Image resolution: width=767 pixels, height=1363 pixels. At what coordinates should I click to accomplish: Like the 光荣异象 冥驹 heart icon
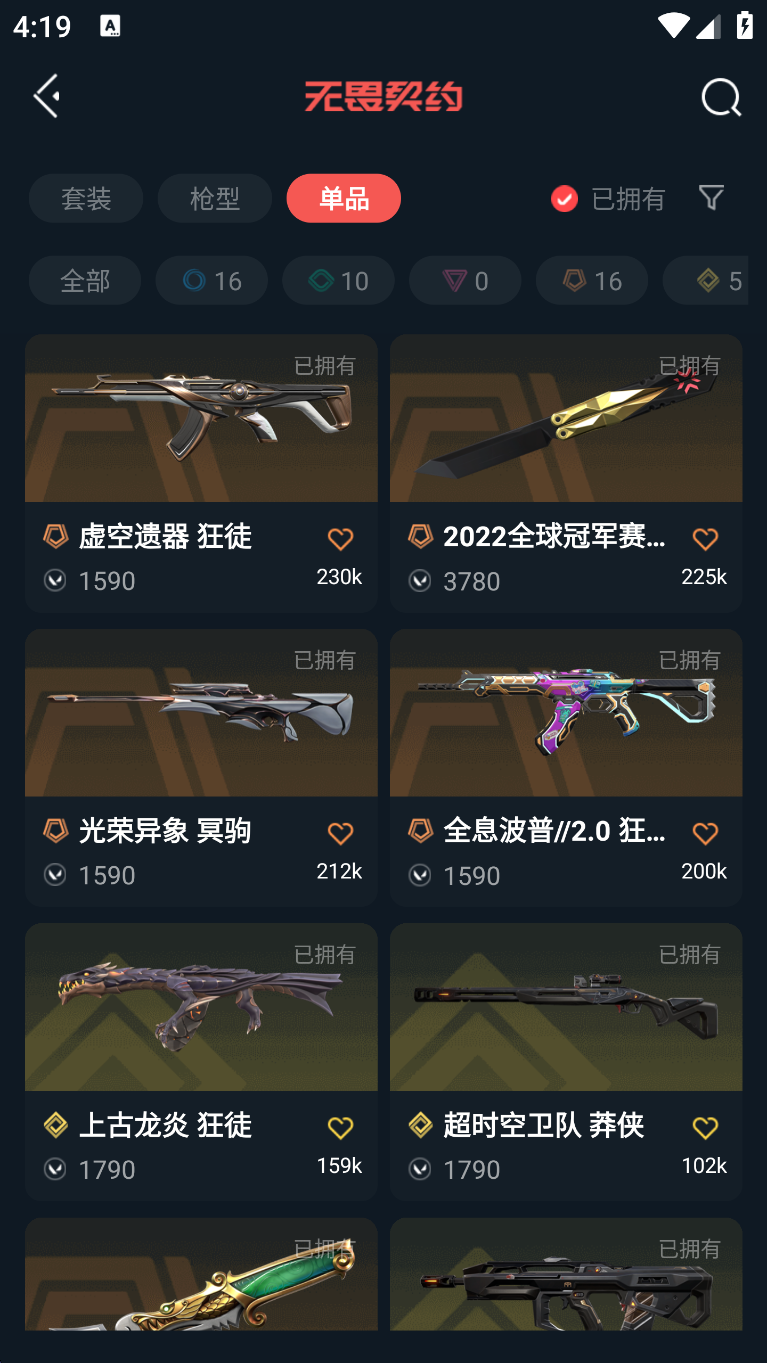(340, 833)
